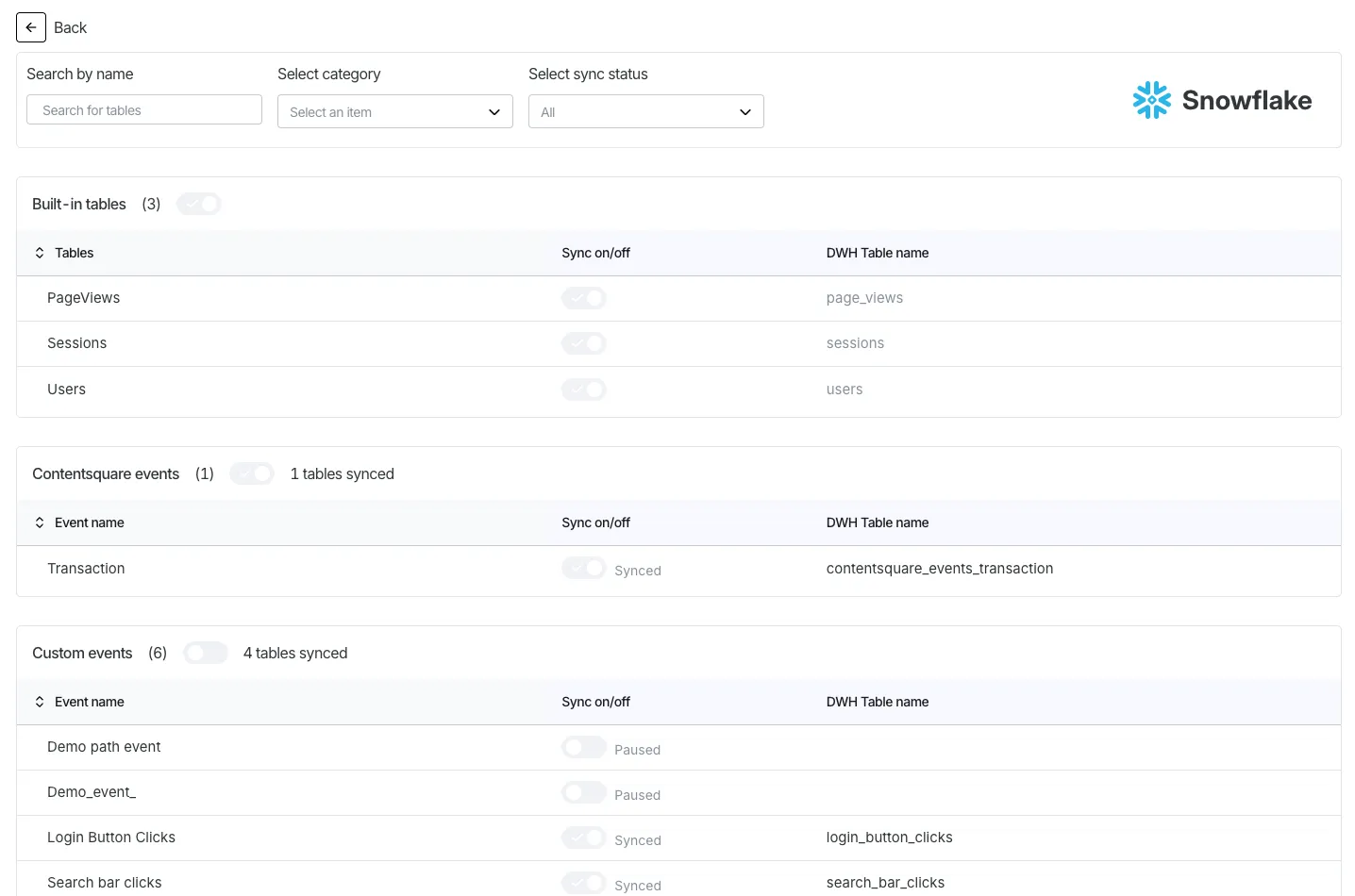Open the sync status dropdown chevron

[x=744, y=111]
